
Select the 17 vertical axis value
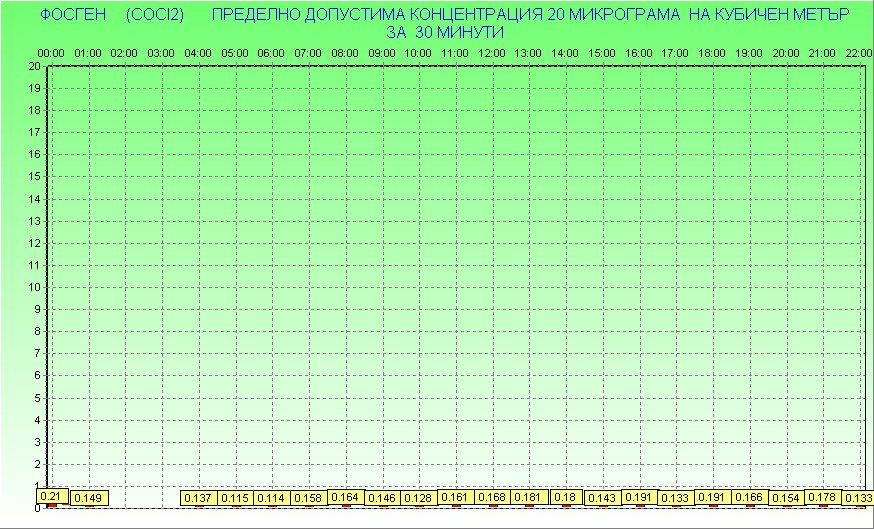pos(34,132)
